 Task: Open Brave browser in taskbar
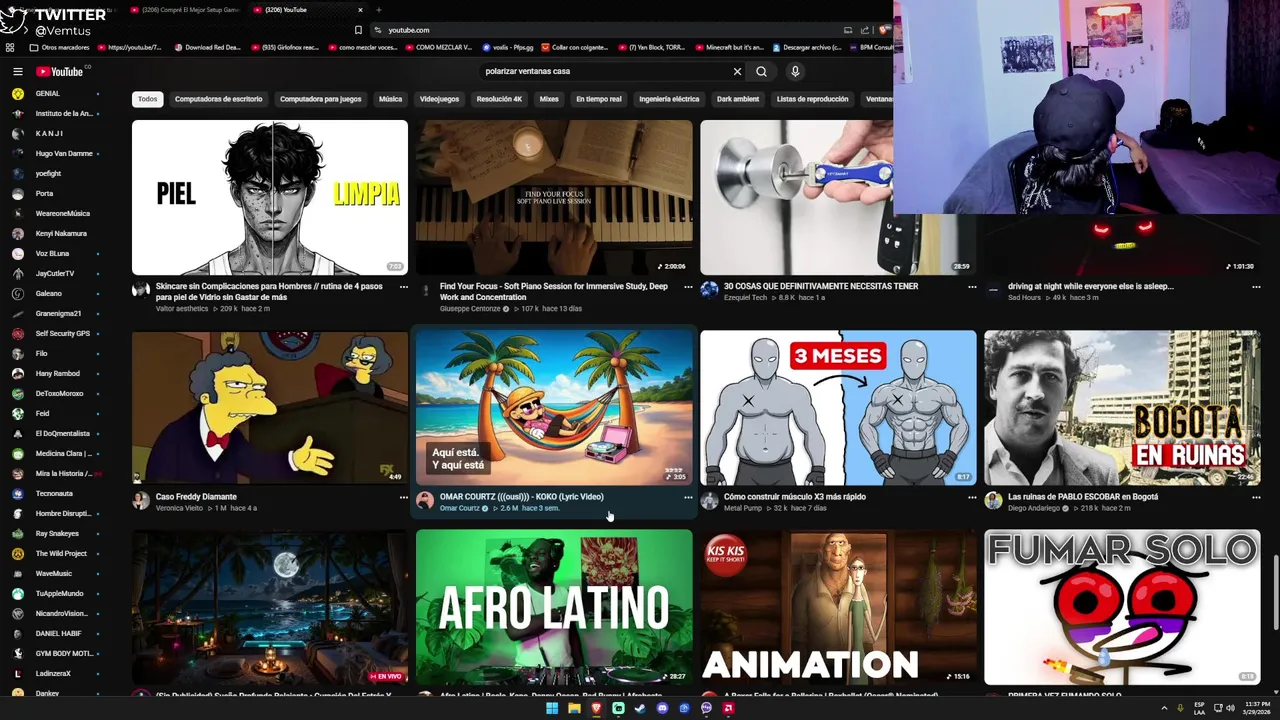tap(596, 708)
